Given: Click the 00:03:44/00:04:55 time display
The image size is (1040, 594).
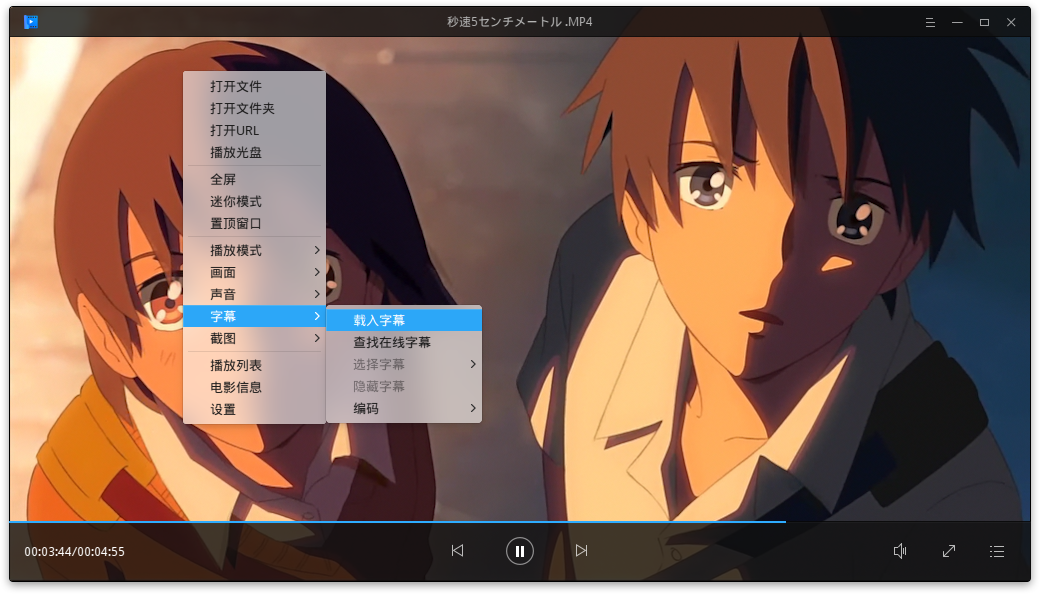Looking at the screenshot, I should click(x=74, y=552).
